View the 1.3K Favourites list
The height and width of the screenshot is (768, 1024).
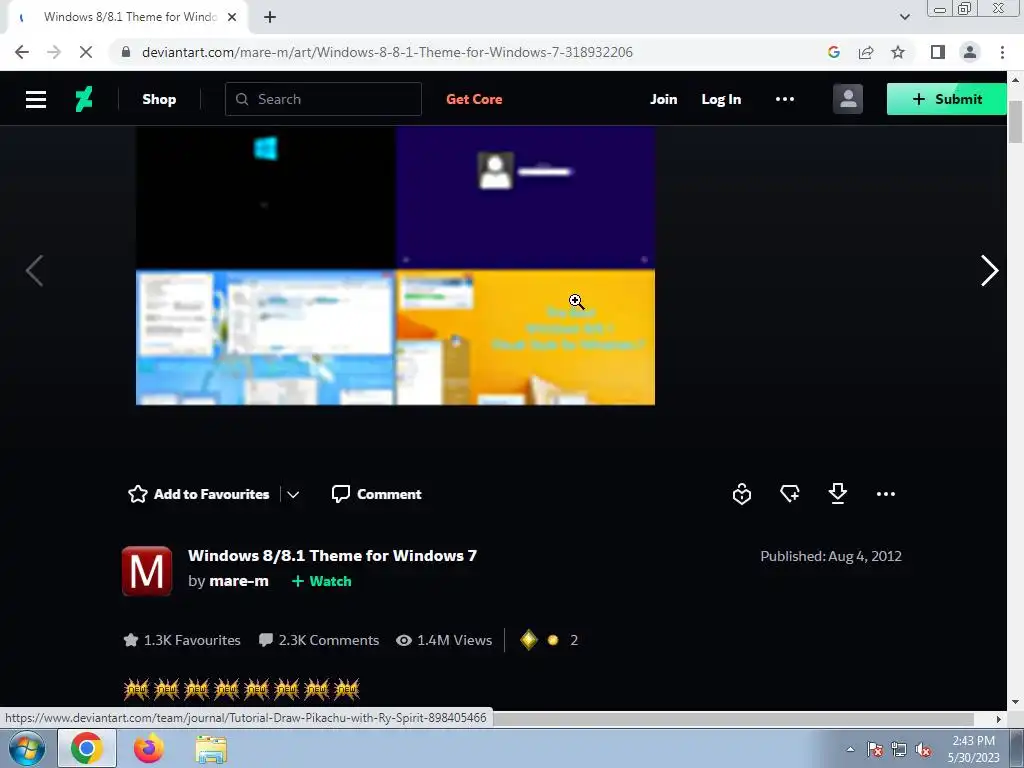(182, 640)
